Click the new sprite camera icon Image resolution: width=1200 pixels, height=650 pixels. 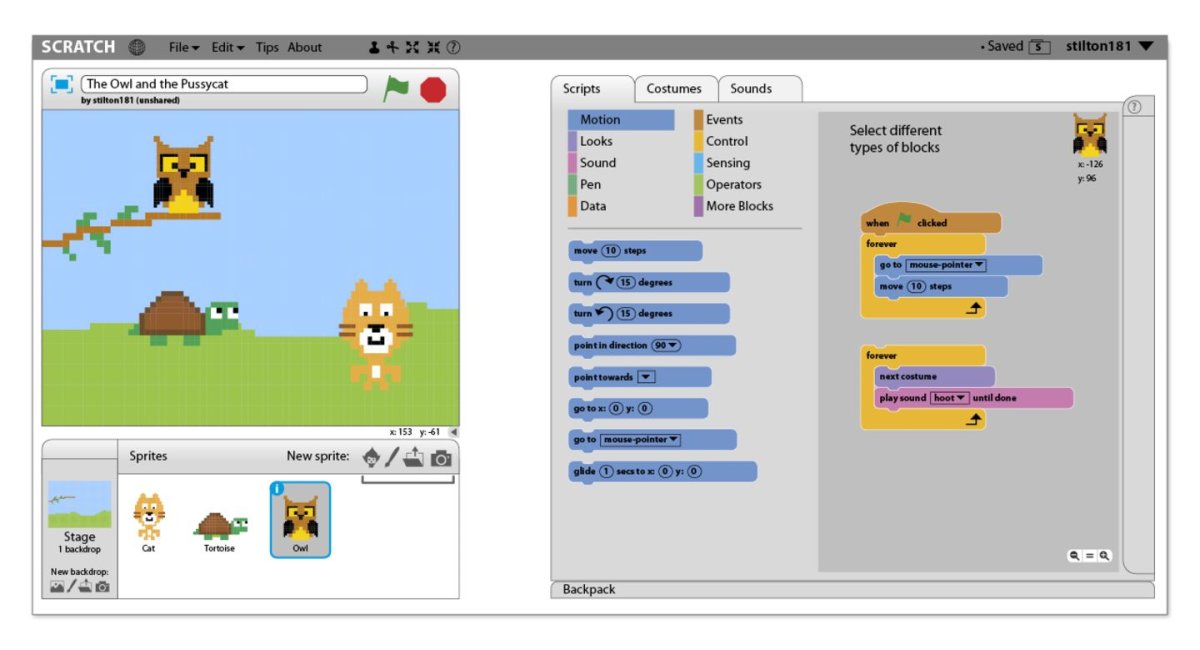441,457
